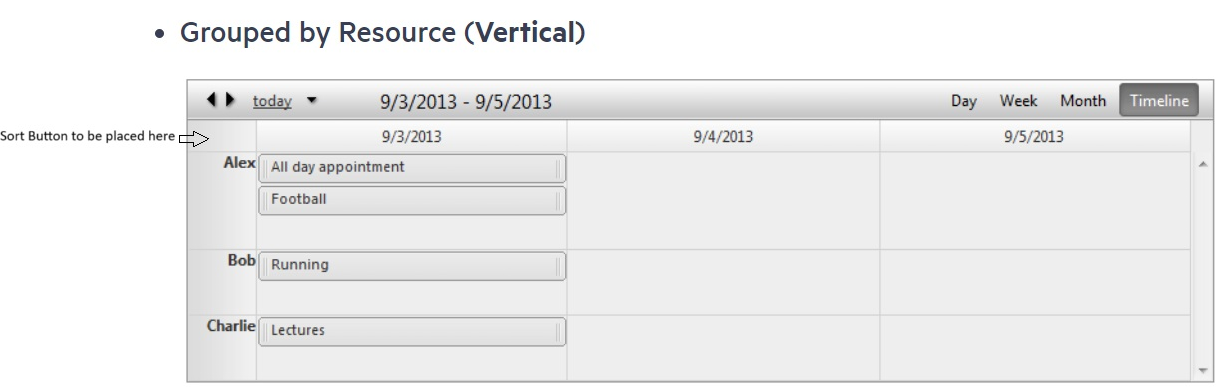Grab right resize handle of Football appointment
The image size is (1218, 388).
[558, 200]
